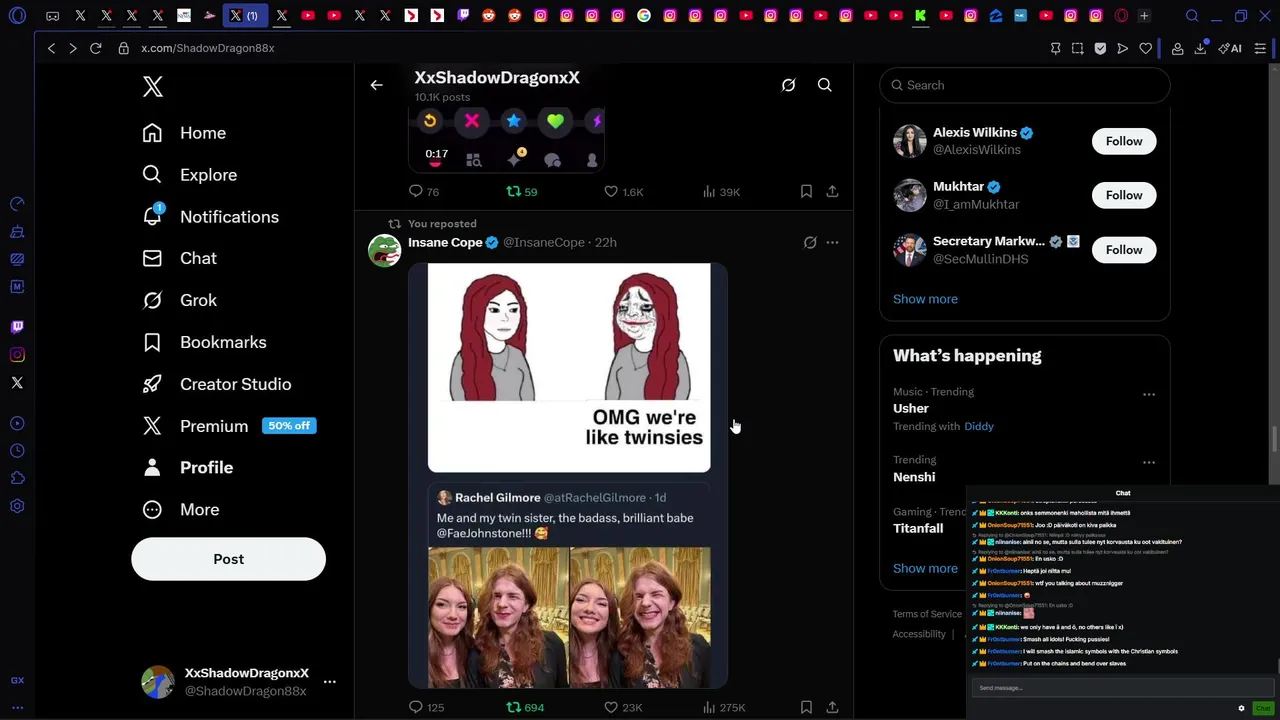View analytics showing 39K views
The height and width of the screenshot is (720, 1280).
pyautogui.click(x=721, y=191)
